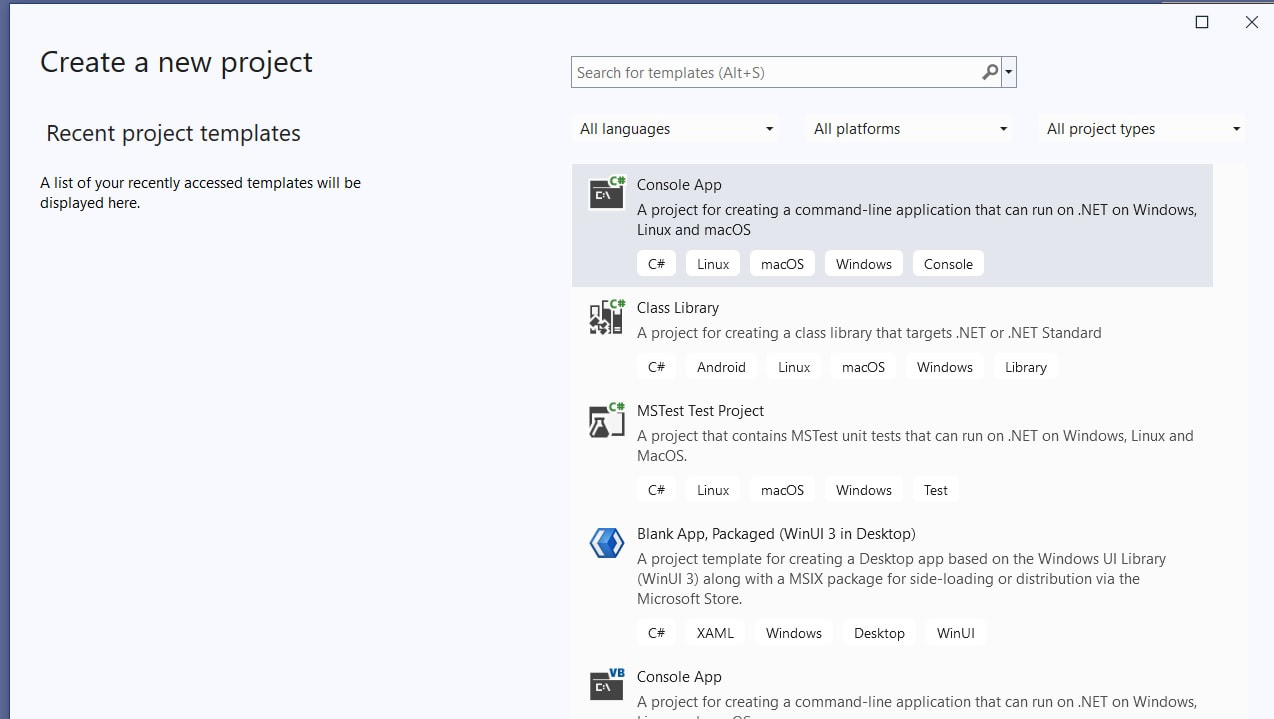Select Blank App, Packaged (WinUI 3 in Desktop)

[776, 534]
